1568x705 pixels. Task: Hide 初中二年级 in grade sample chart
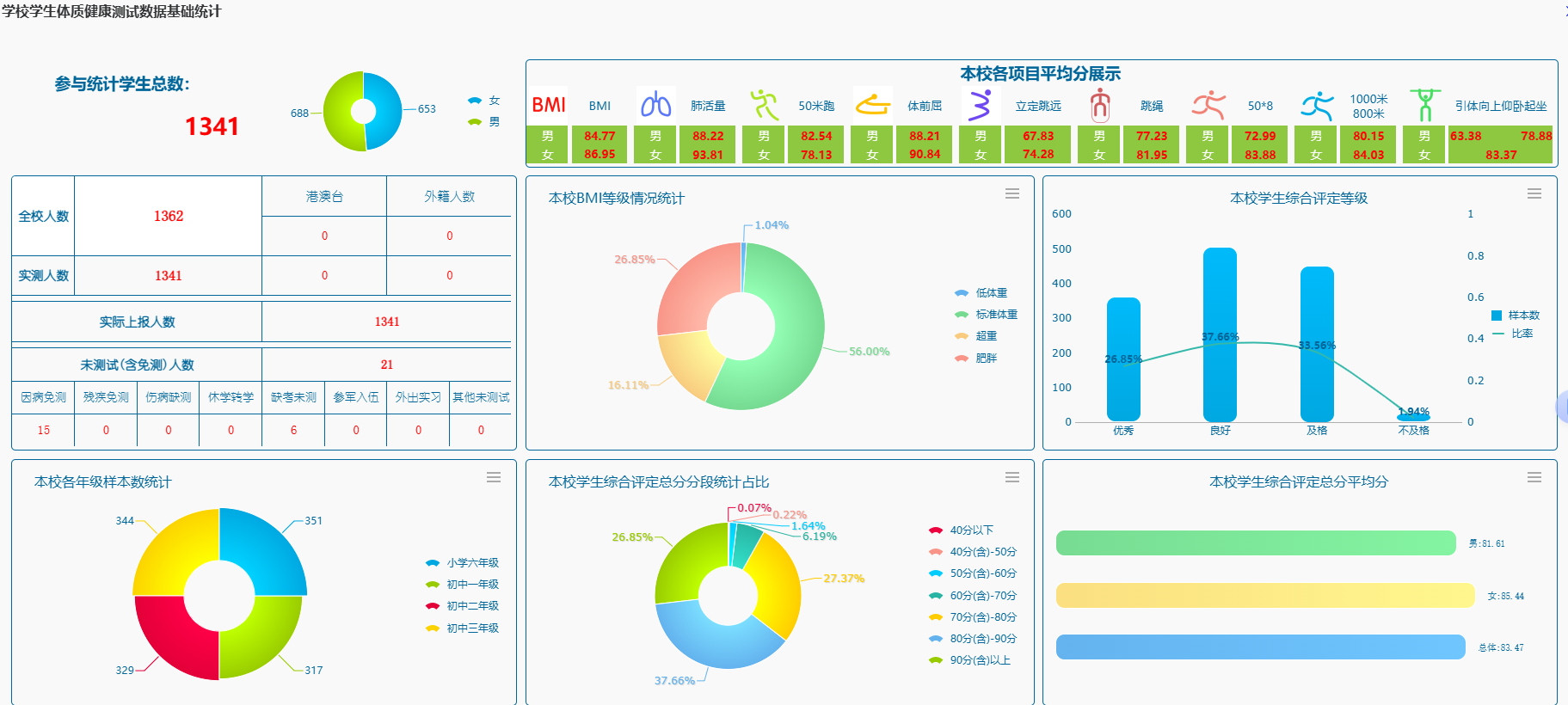[x=463, y=606]
